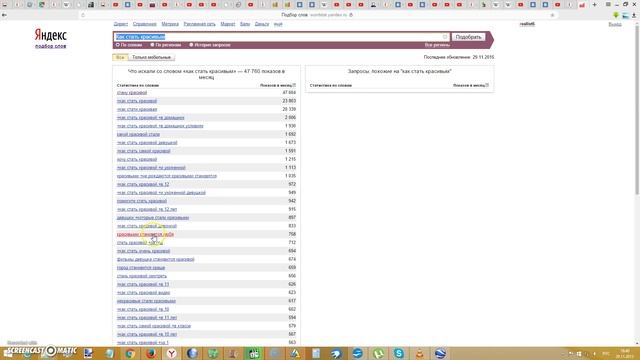The height and width of the screenshot is (360, 640).
Task: Clear the search field with the X icon
Action: (445, 37)
